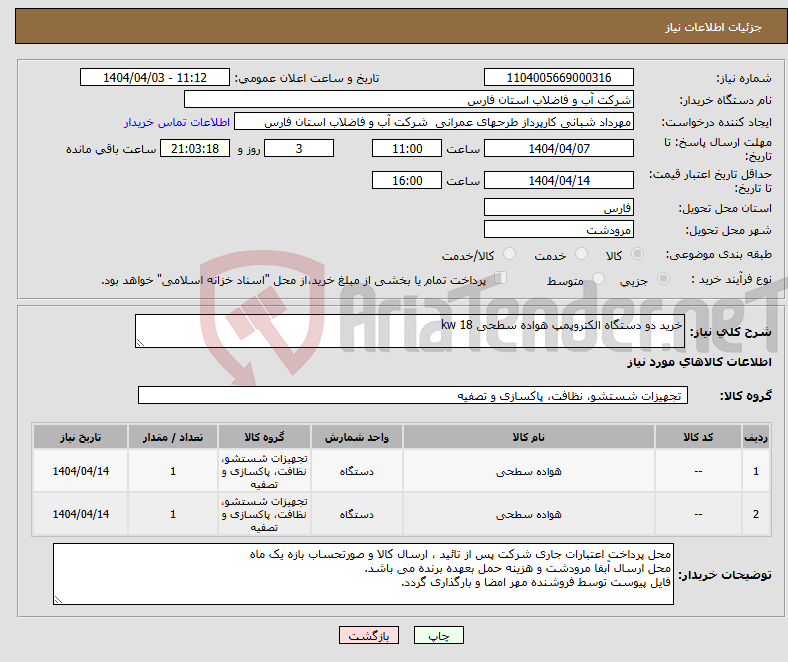Click the کد کالا column header
This screenshot has height=662, width=788.
[x=698, y=437]
